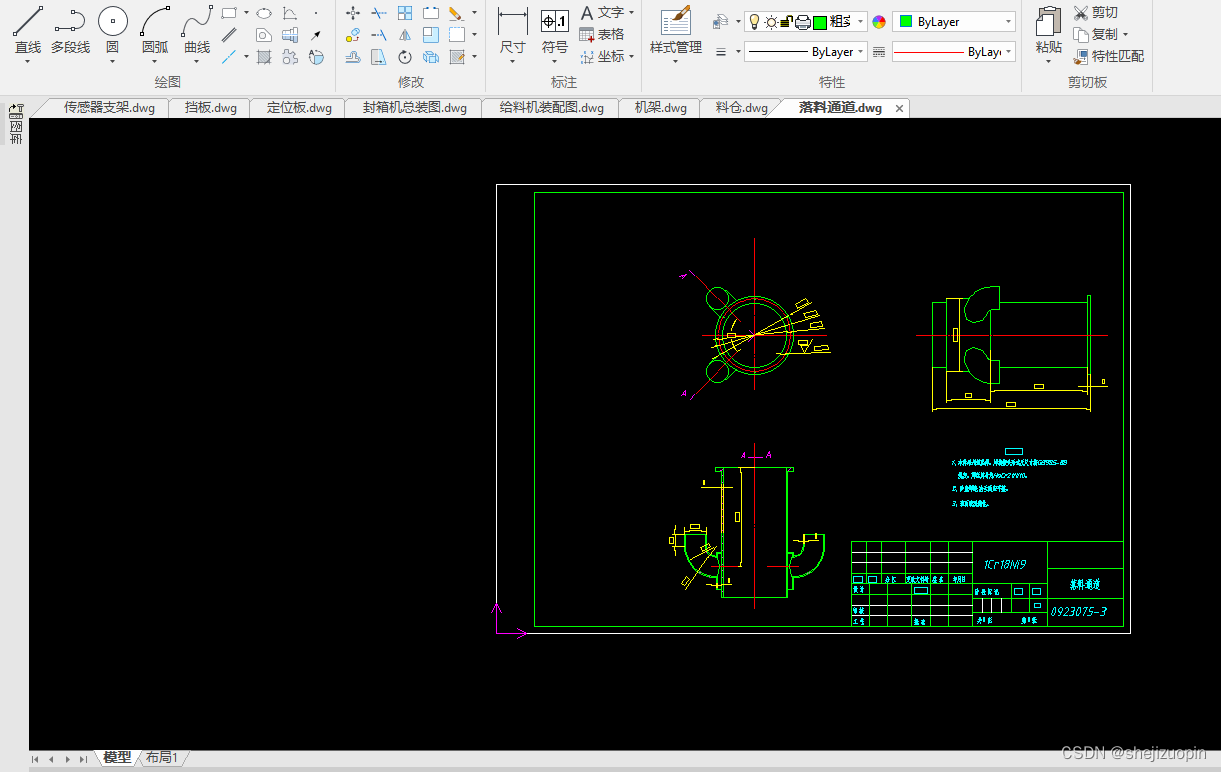The image size is (1221, 772).
Task: Switch to 传感器支架.dwg tab
Action: tap(109, 108)
